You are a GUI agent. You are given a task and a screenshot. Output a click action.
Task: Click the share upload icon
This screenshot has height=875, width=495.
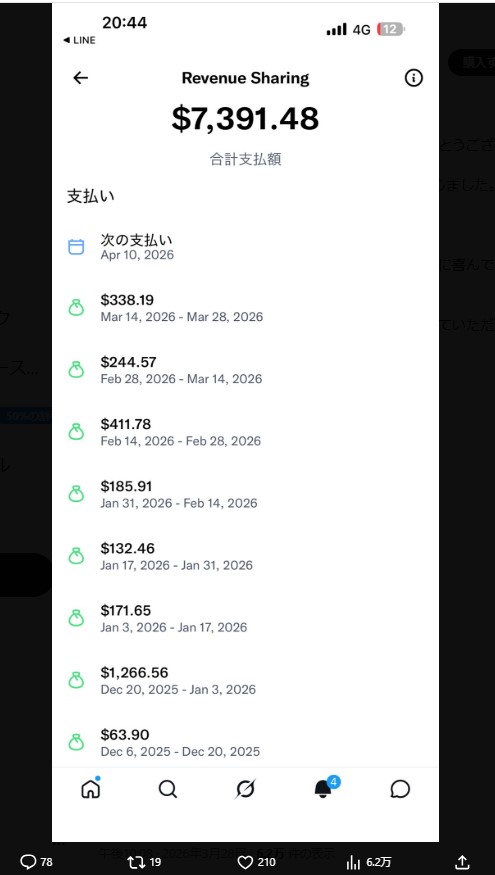click(462, 862)
